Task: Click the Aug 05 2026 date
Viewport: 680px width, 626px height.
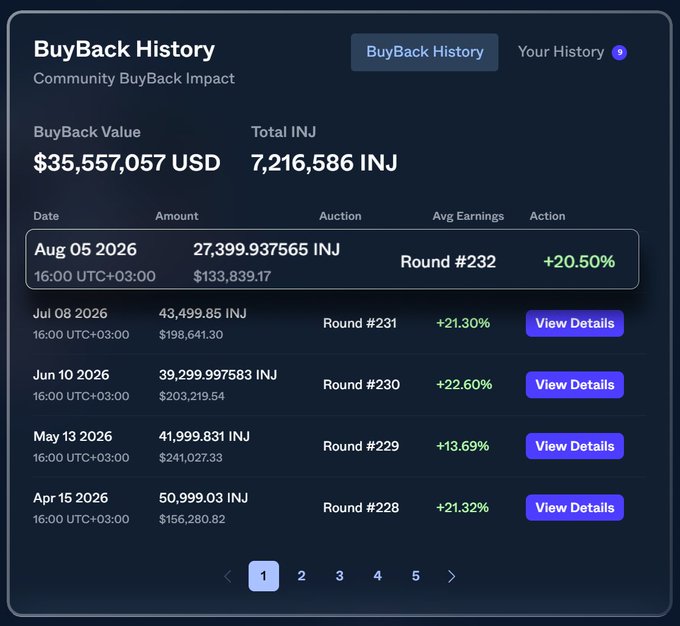Action: (85, 249)
